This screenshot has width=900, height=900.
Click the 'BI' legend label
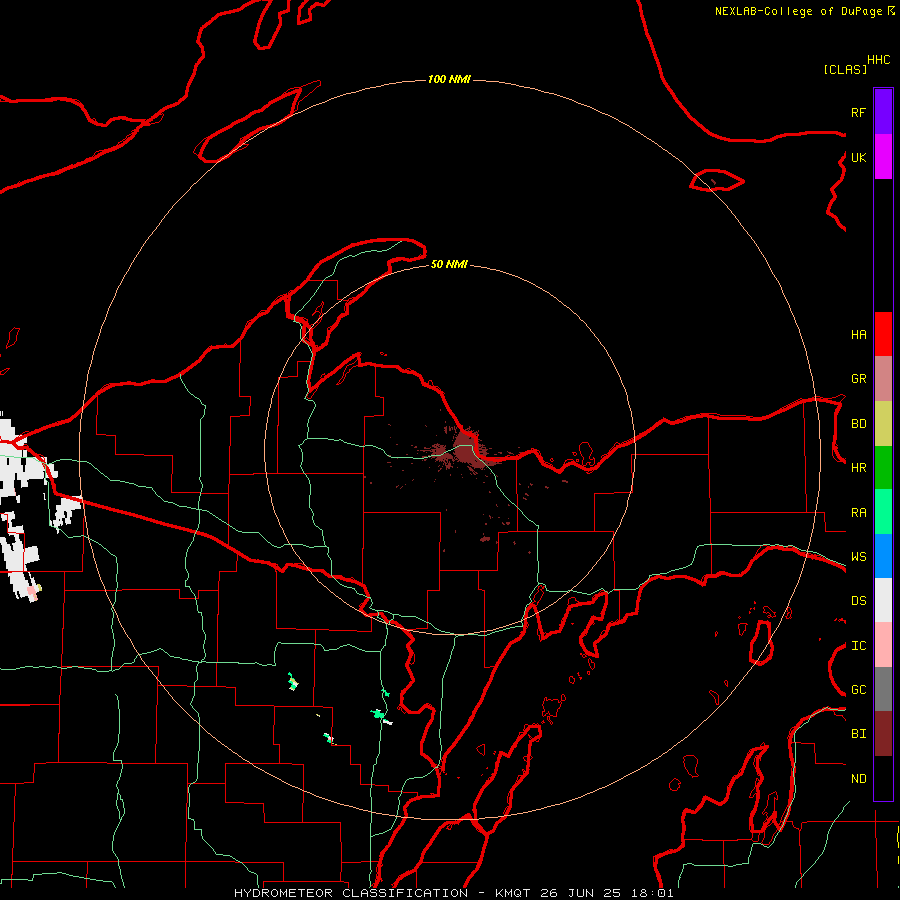858,734
